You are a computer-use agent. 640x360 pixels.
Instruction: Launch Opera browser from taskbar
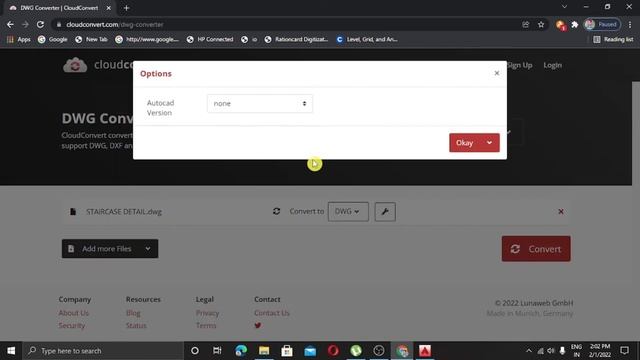[x=333, y=351]
